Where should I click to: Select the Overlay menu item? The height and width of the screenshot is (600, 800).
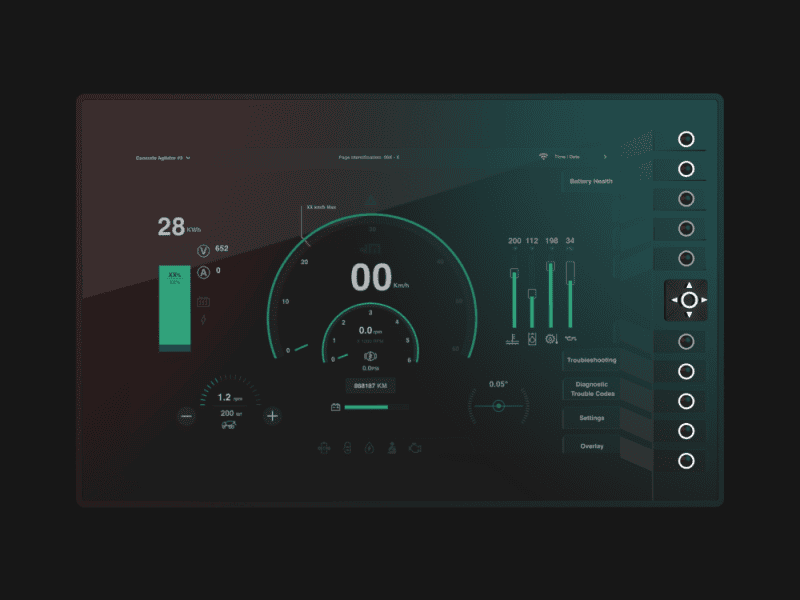coord(591,446)
